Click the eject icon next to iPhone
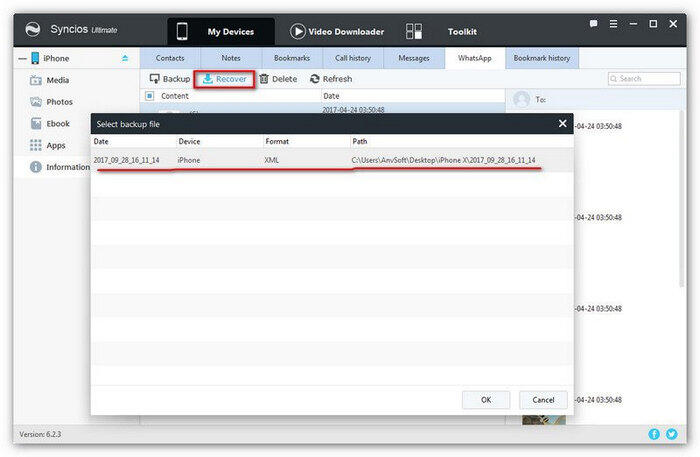The width and height of the screenshot is (700, 457). click(x=125, y=59)
